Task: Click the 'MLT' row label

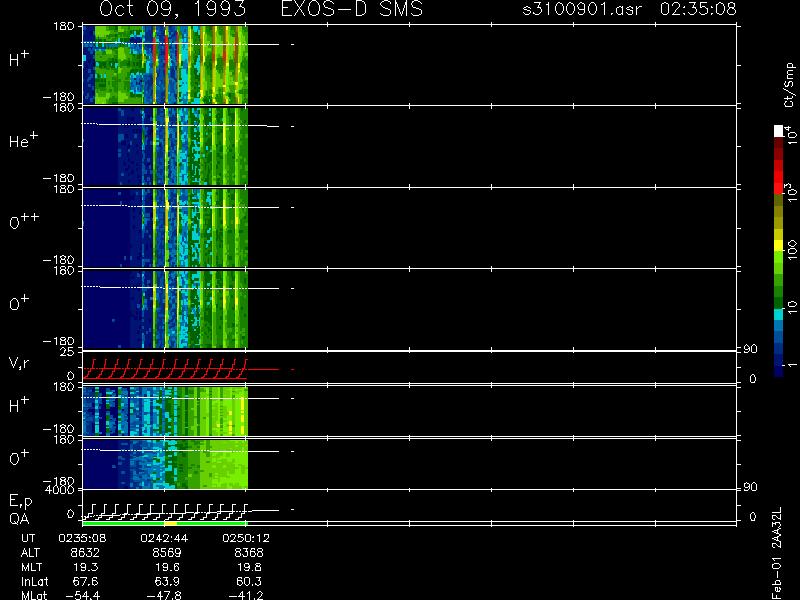Action: point(32,567)
